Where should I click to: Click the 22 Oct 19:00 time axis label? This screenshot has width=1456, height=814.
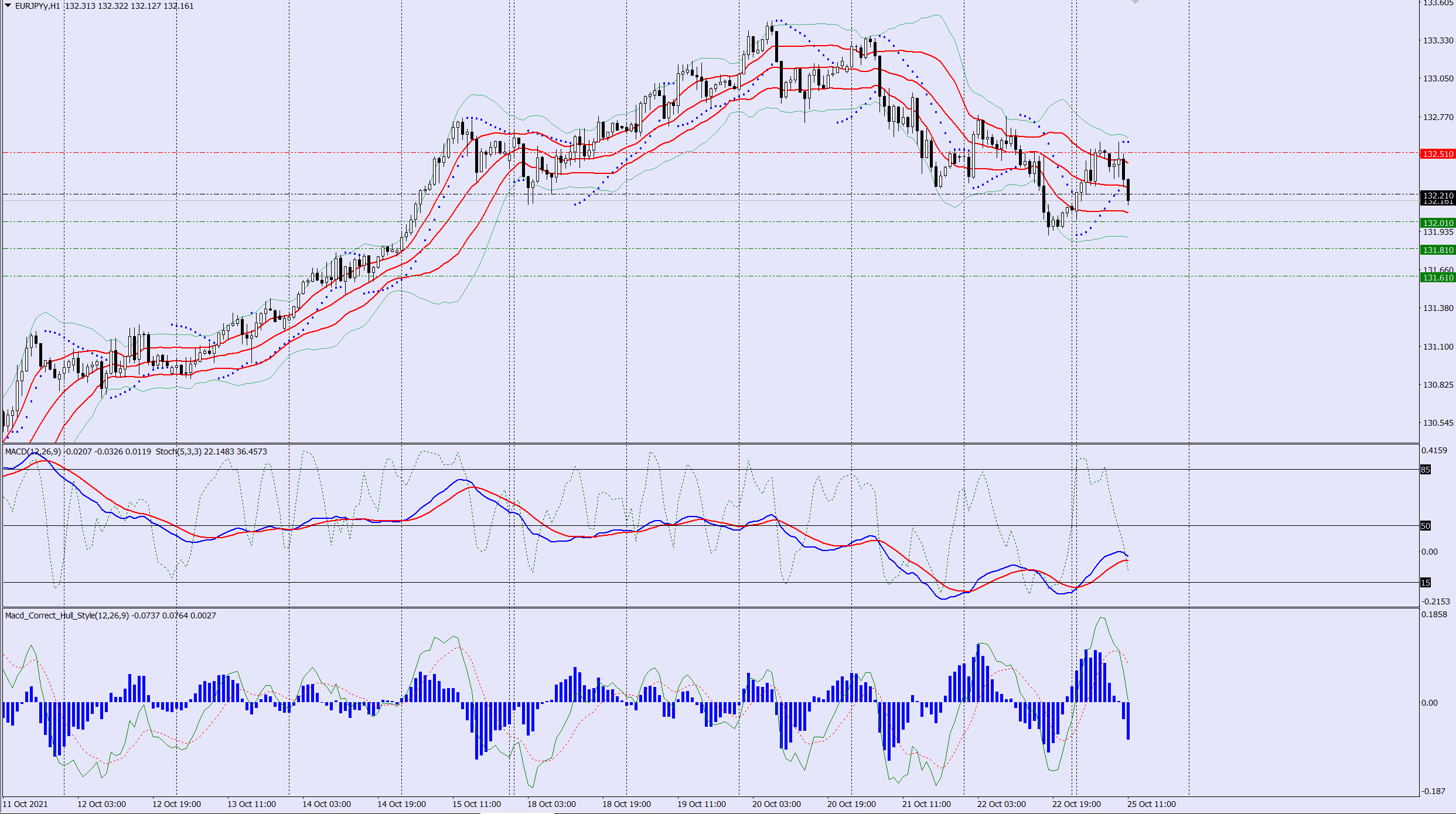coord(1076,804)
